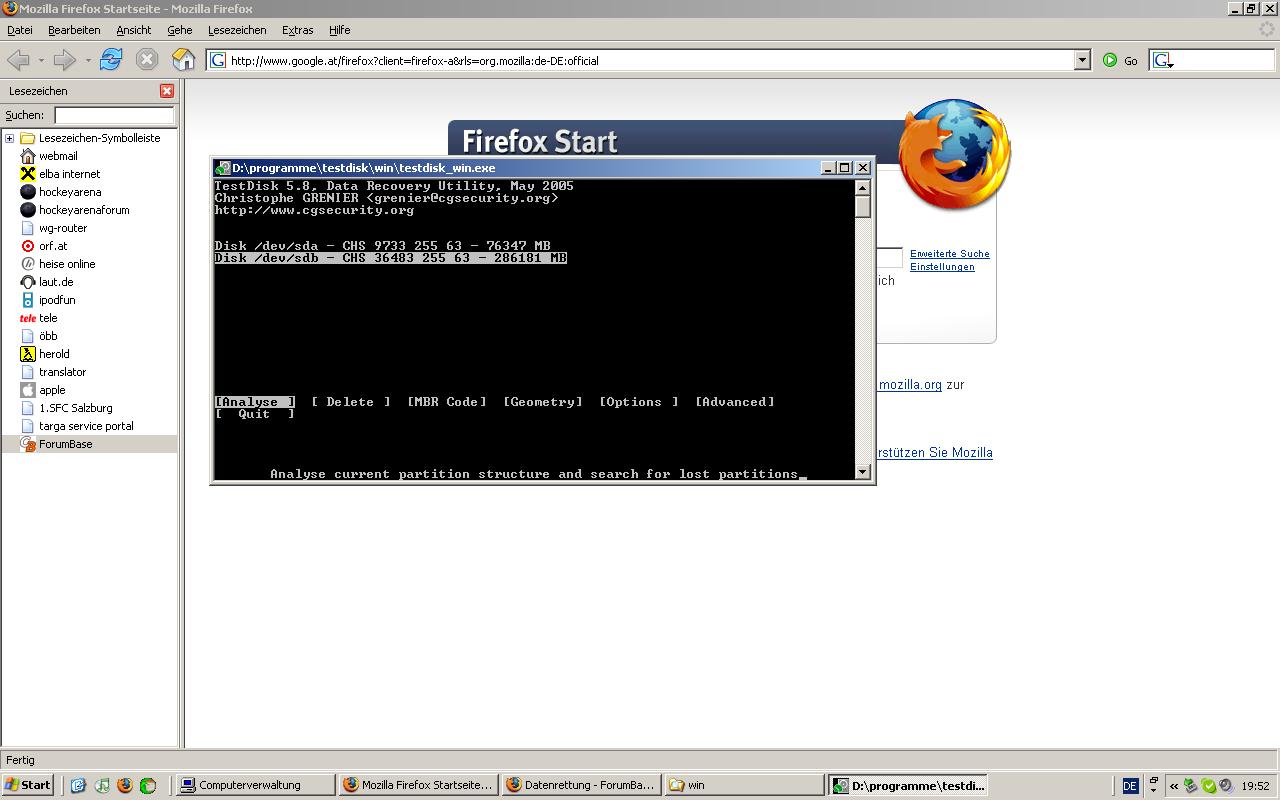Open the targa service portal bookmark
The height and width of the screenshot is (800, 1280).
pyautogui.click(x=86, y=426)
